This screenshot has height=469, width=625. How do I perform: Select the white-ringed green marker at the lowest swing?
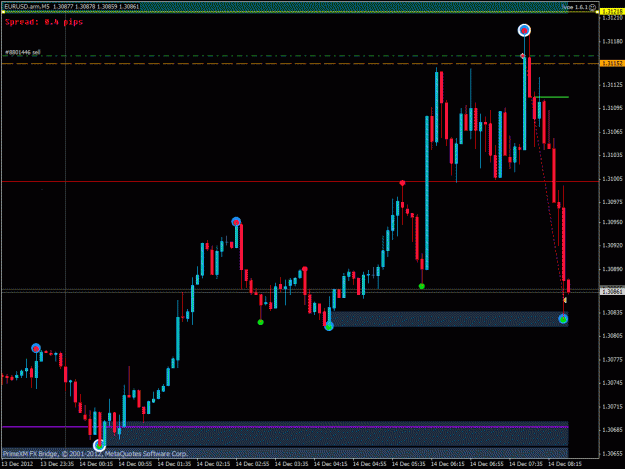click(100, 445)
